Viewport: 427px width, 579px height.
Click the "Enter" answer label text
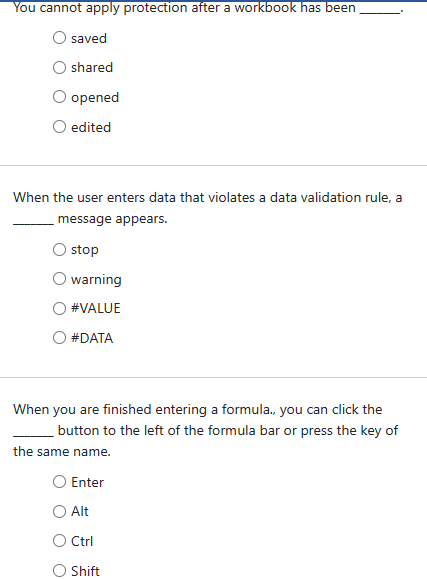[88, 482]
